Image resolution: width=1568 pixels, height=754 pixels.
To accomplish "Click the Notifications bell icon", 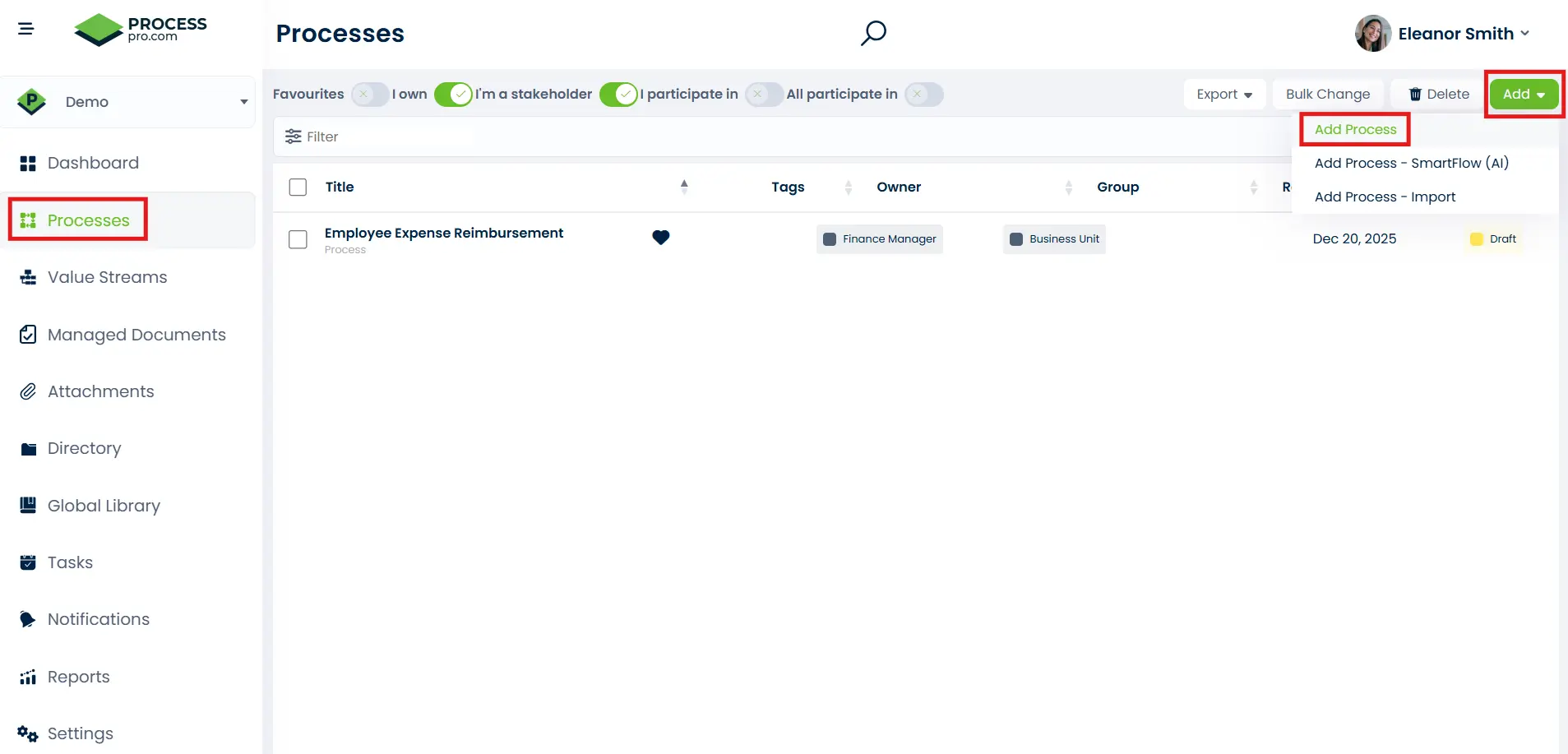I will [x=27, y=618].
